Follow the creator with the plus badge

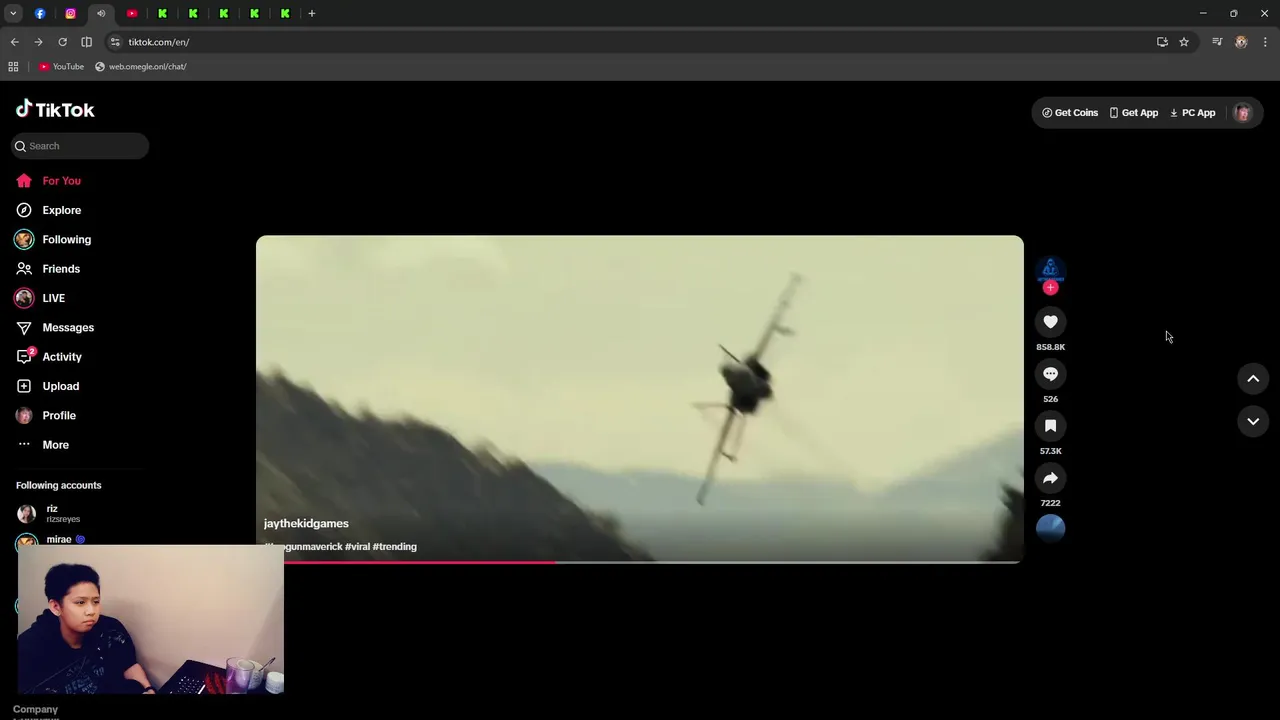tap(1050, 288)
